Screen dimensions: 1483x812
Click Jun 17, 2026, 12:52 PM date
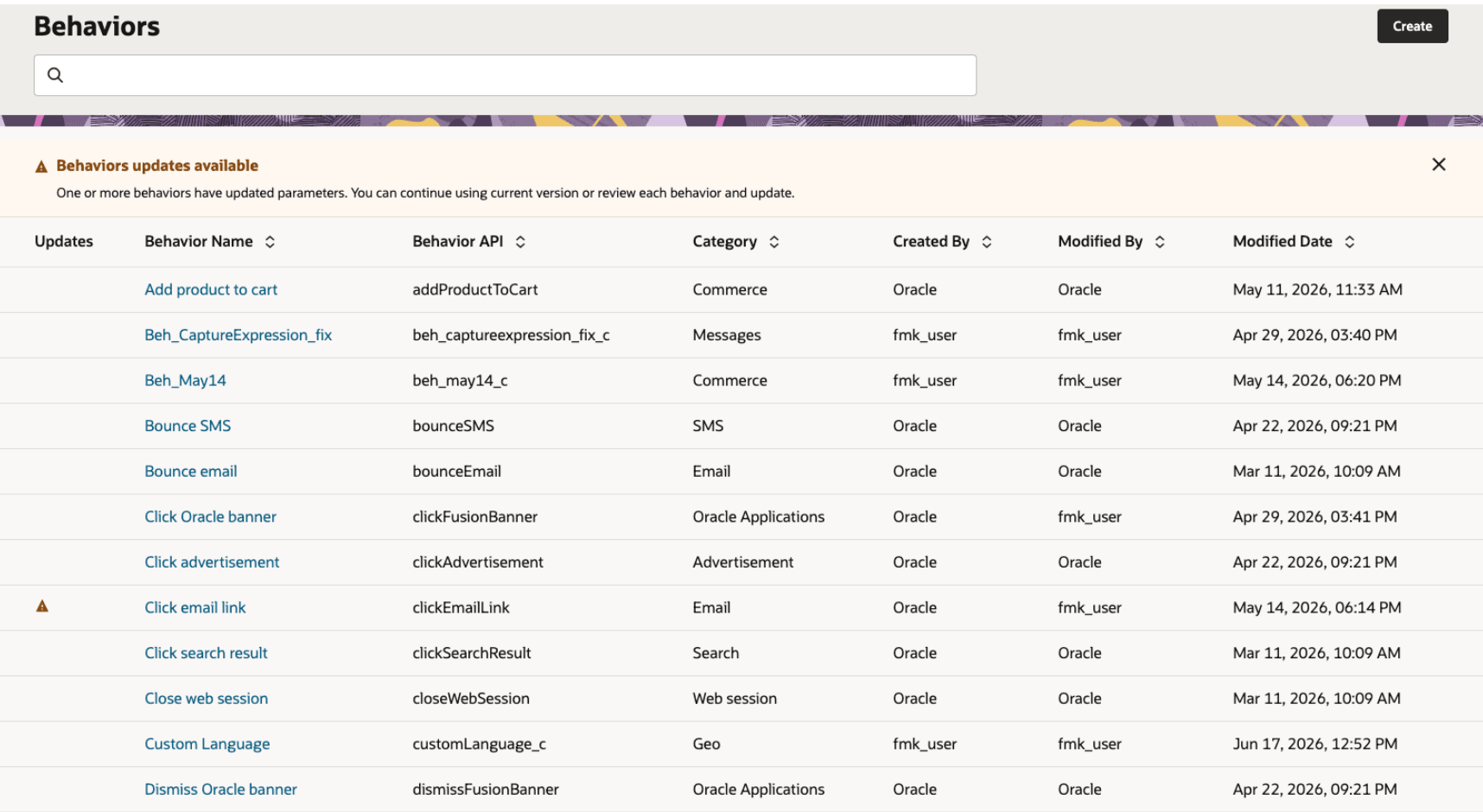(1315, 744)
